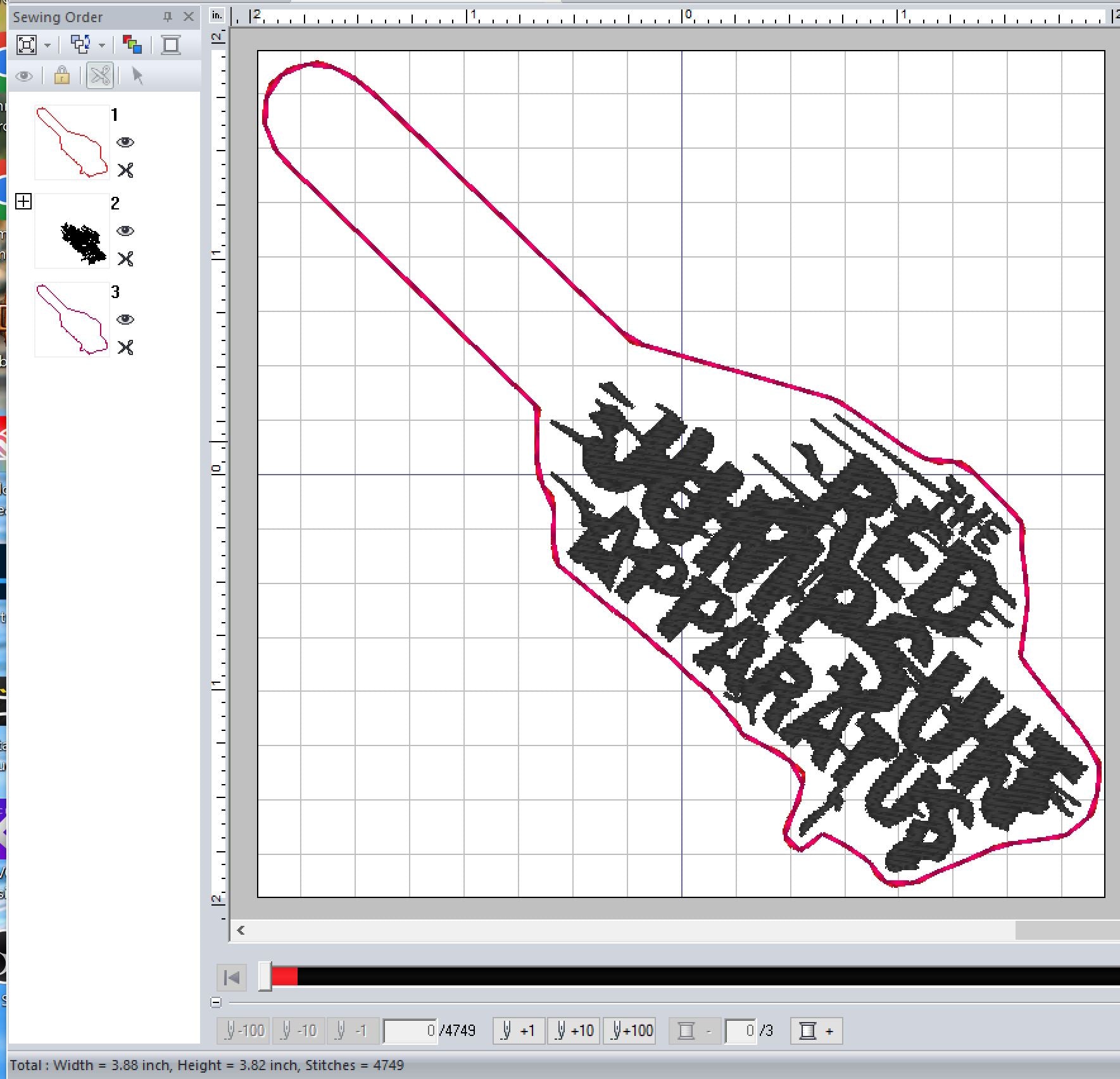Hide sewing step 2 via eye icon

click(125, 231)
